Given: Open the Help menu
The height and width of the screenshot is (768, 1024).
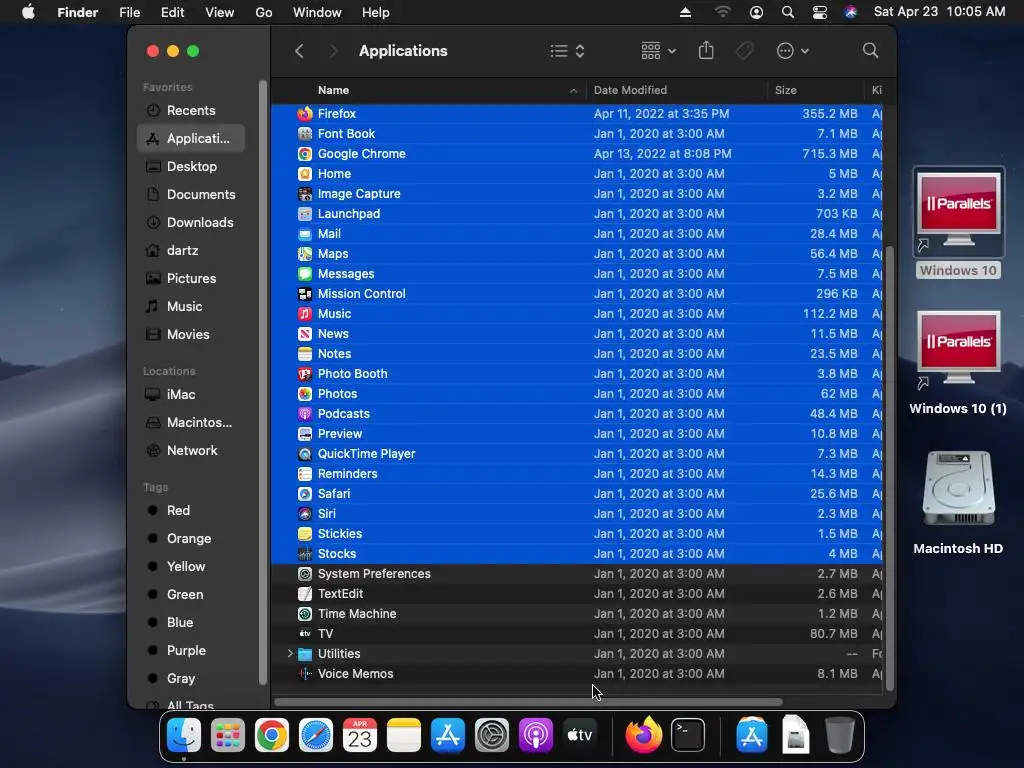Looking at the screenshot, I should [x=376, y=12].
